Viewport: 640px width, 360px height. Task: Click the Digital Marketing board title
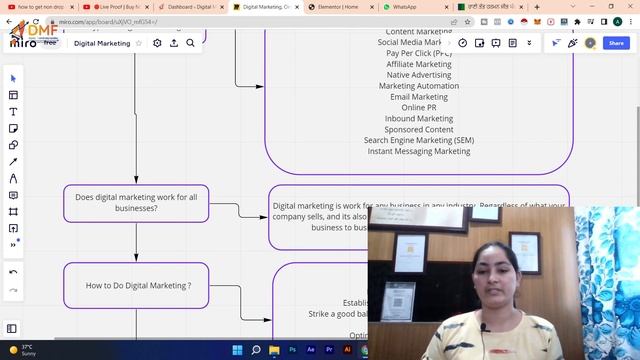(x=102, y=43)
